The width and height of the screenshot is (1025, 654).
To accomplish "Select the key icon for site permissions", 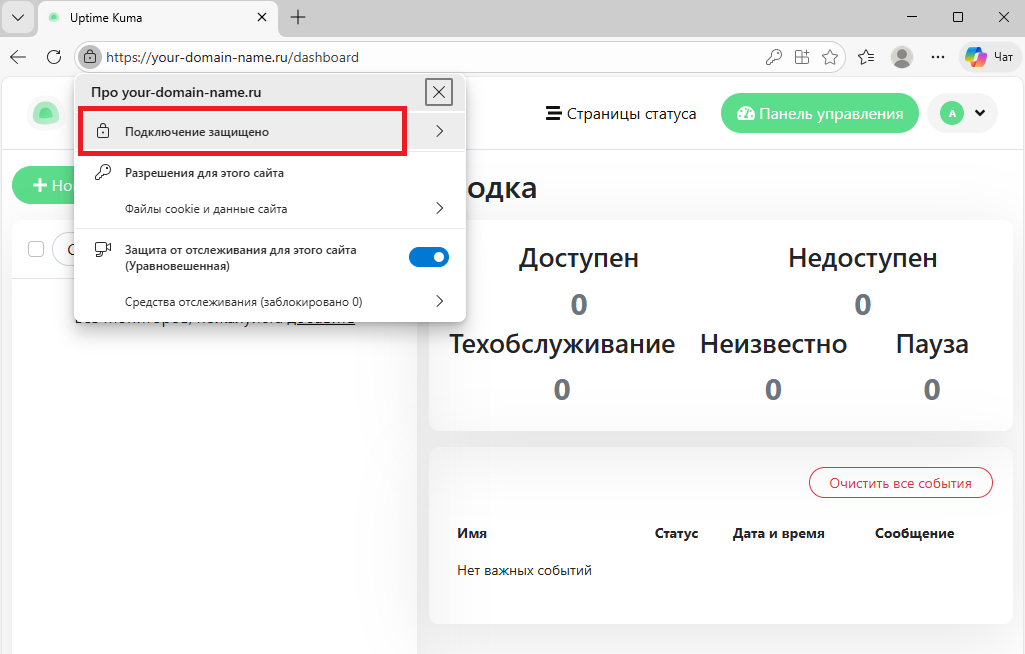I will (101, 172).
